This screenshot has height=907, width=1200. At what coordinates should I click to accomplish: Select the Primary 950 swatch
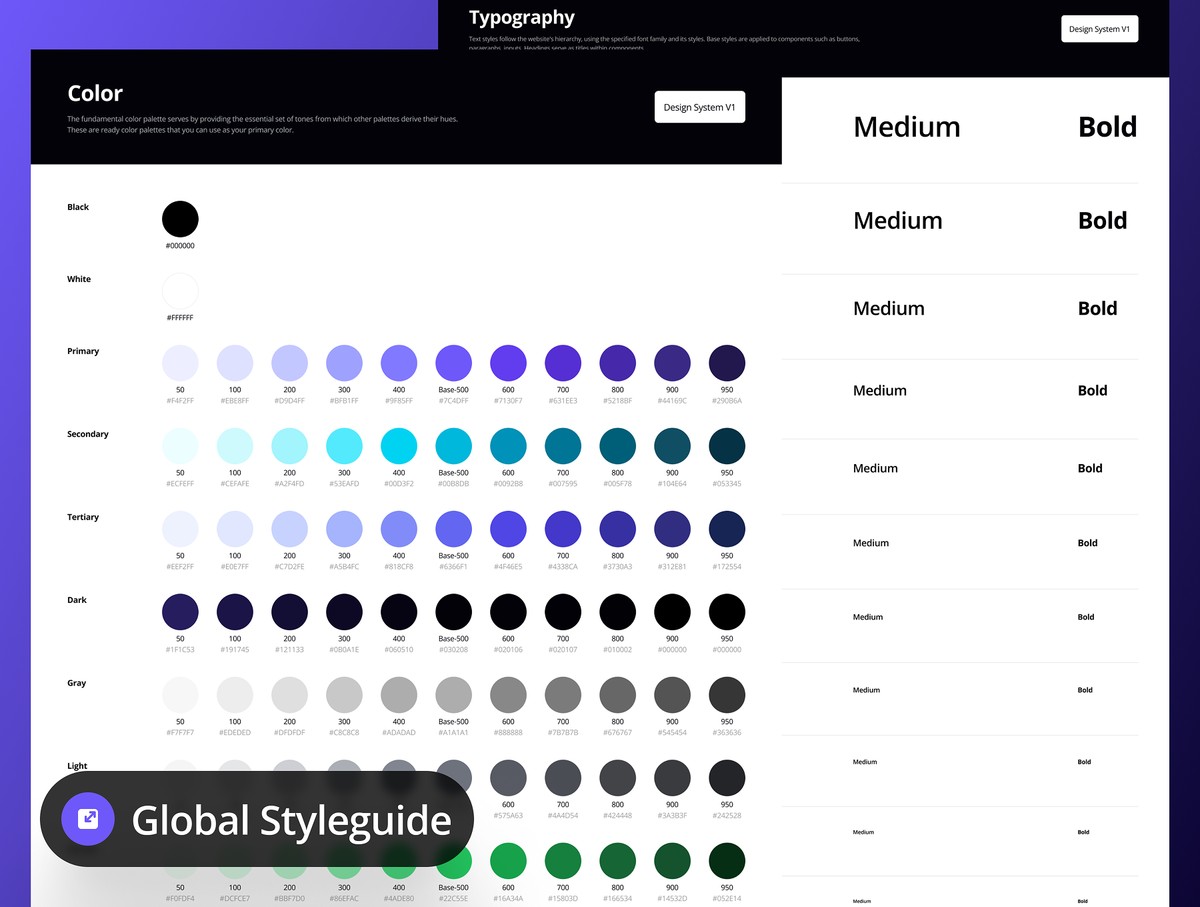(x=726, y=362)
